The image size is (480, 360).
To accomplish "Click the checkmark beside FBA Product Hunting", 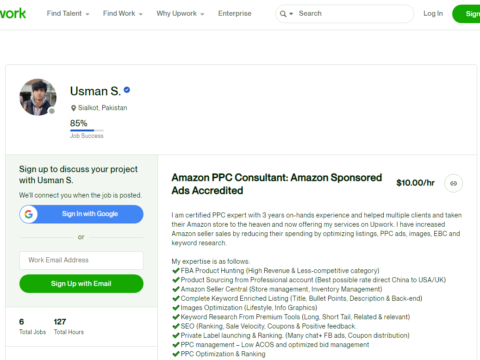I will coord(175,270).
